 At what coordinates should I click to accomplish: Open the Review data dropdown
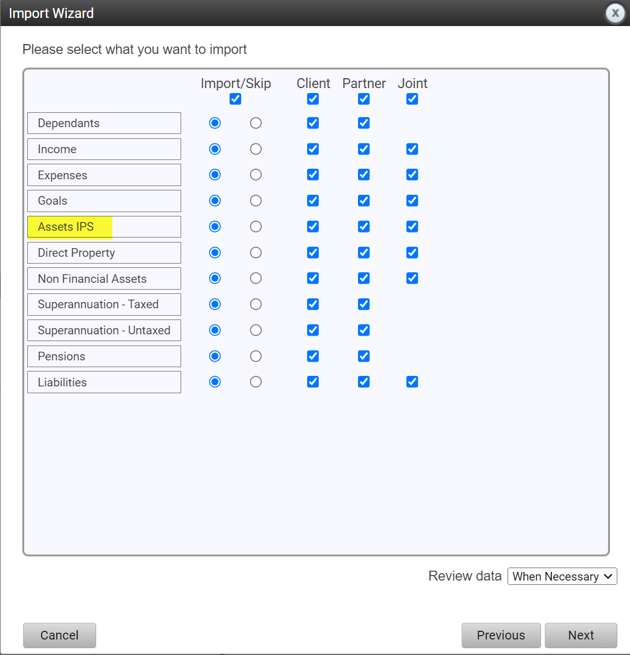[x=562, y=577]
